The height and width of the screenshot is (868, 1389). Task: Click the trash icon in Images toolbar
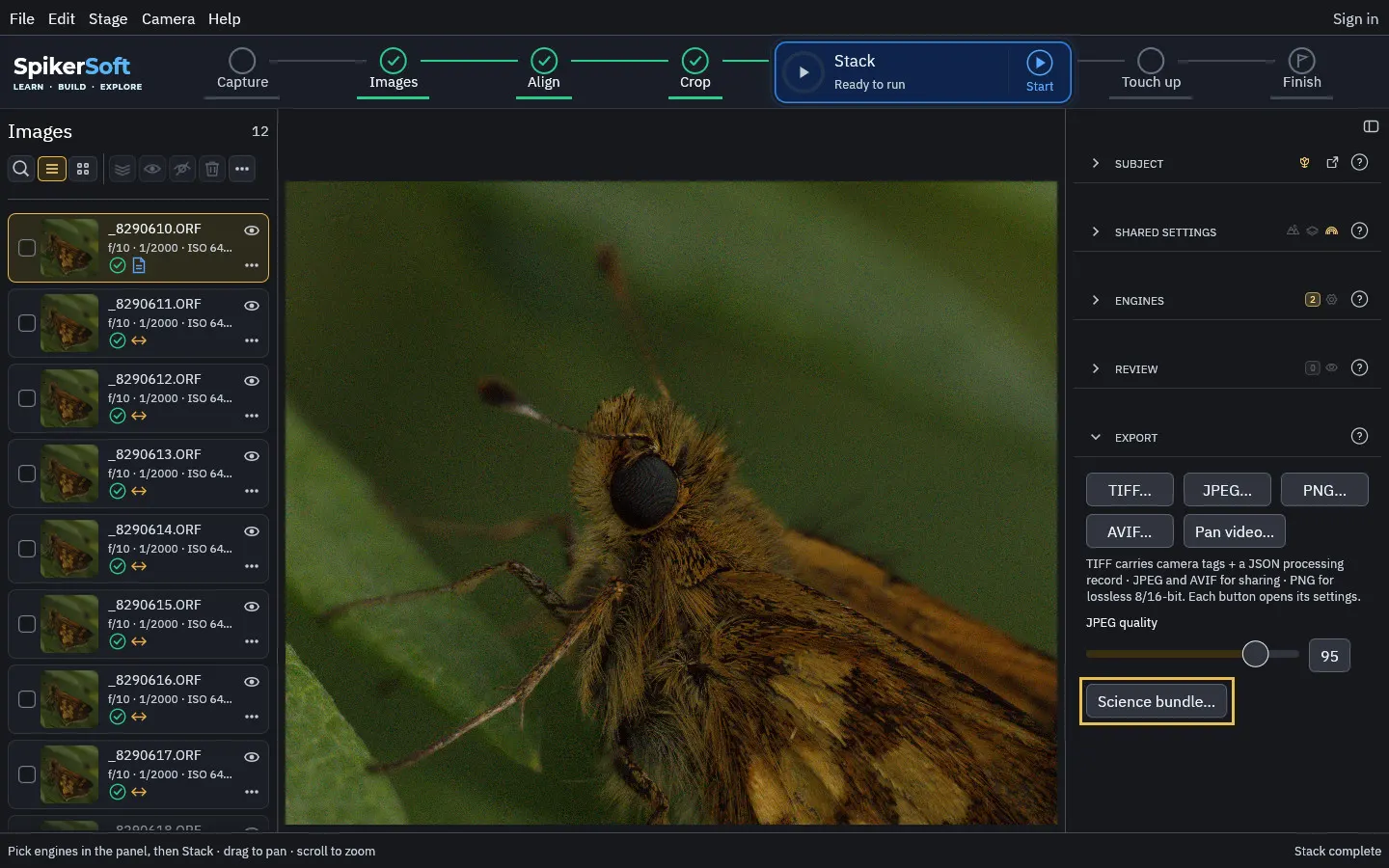[212, 169]
